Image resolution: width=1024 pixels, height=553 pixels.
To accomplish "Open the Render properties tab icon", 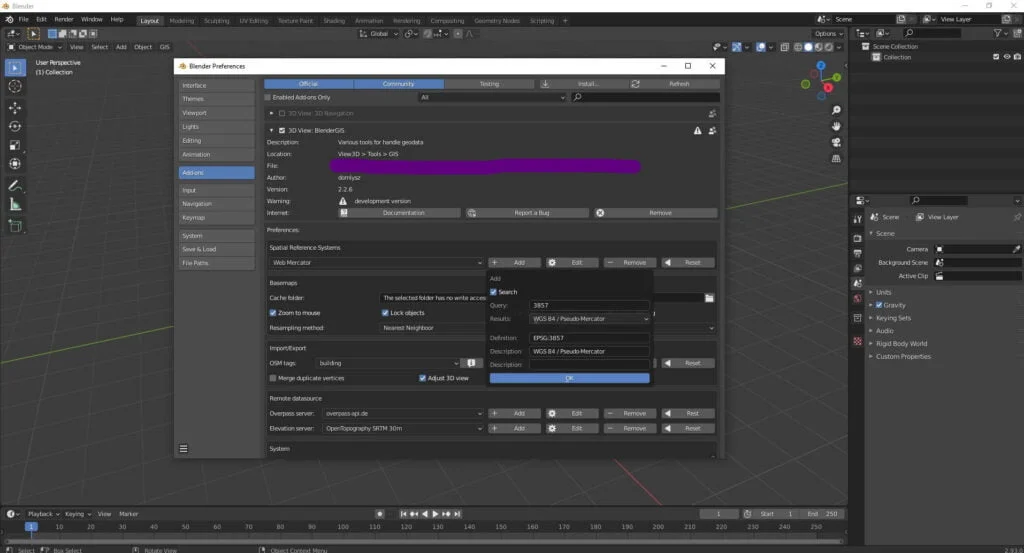I will pyautogui.click(x=857, y=238).
